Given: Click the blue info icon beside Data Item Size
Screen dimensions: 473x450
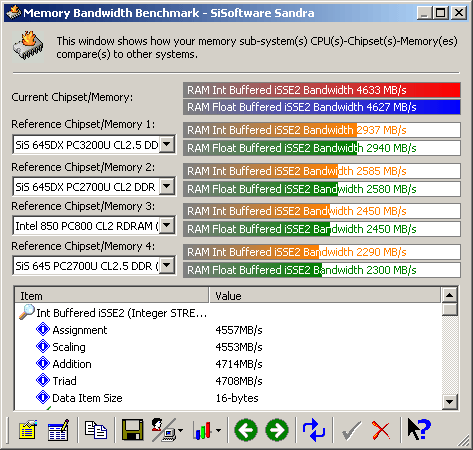Looking at the screenshot, I should pyautogui.click(x=43, y=397).
